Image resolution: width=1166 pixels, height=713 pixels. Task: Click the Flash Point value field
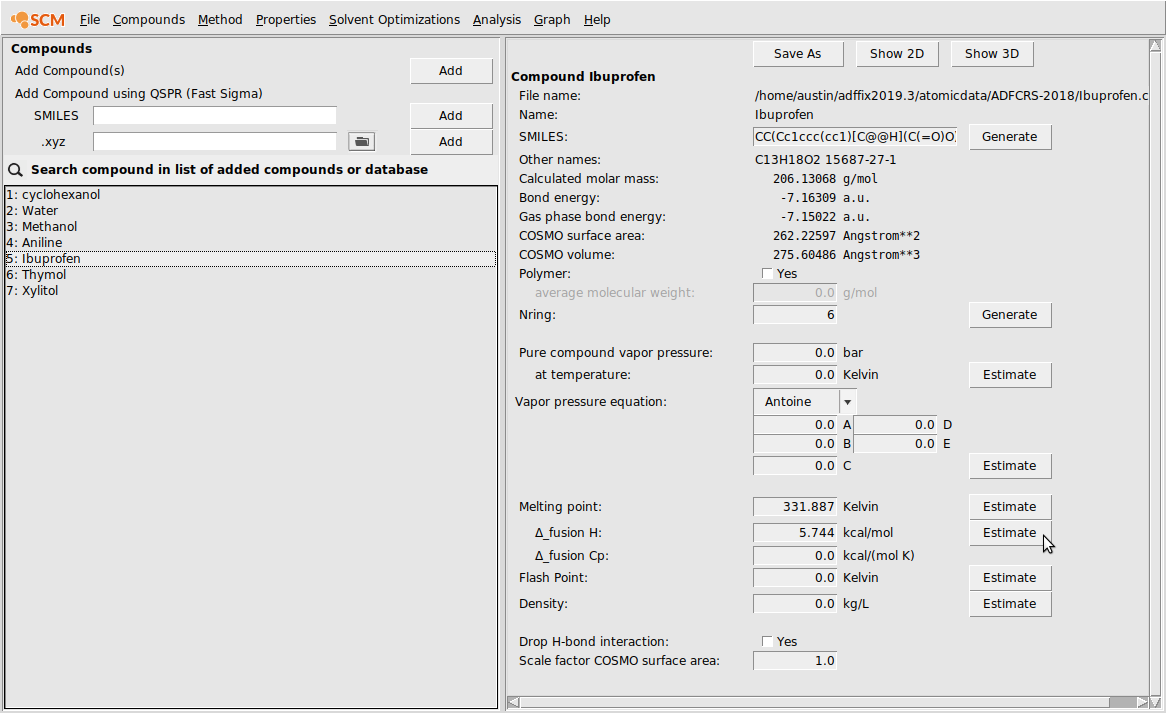(795, 578)
